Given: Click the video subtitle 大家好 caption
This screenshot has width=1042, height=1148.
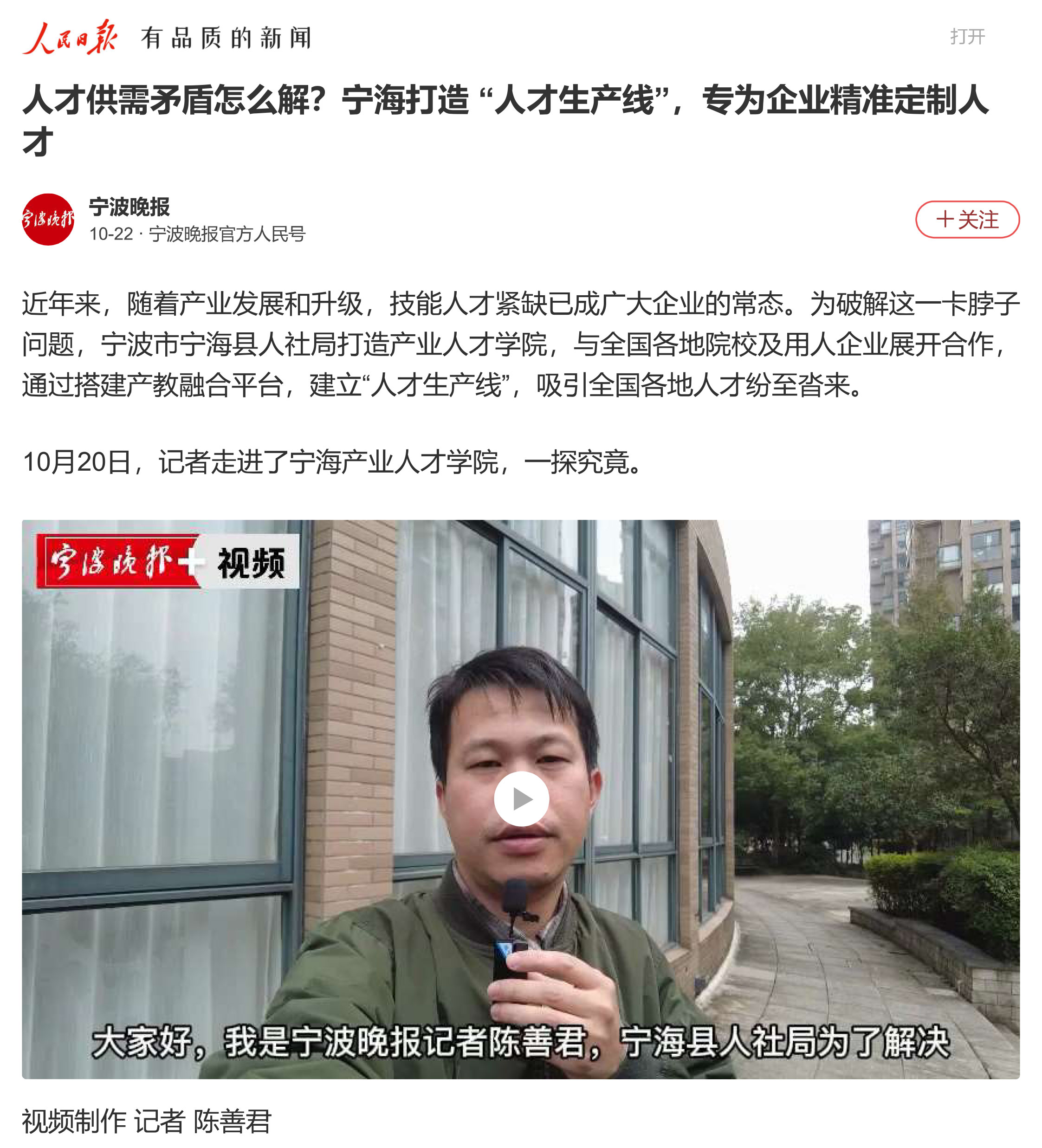Looking at the screenshot, I should coord(520,1042).
